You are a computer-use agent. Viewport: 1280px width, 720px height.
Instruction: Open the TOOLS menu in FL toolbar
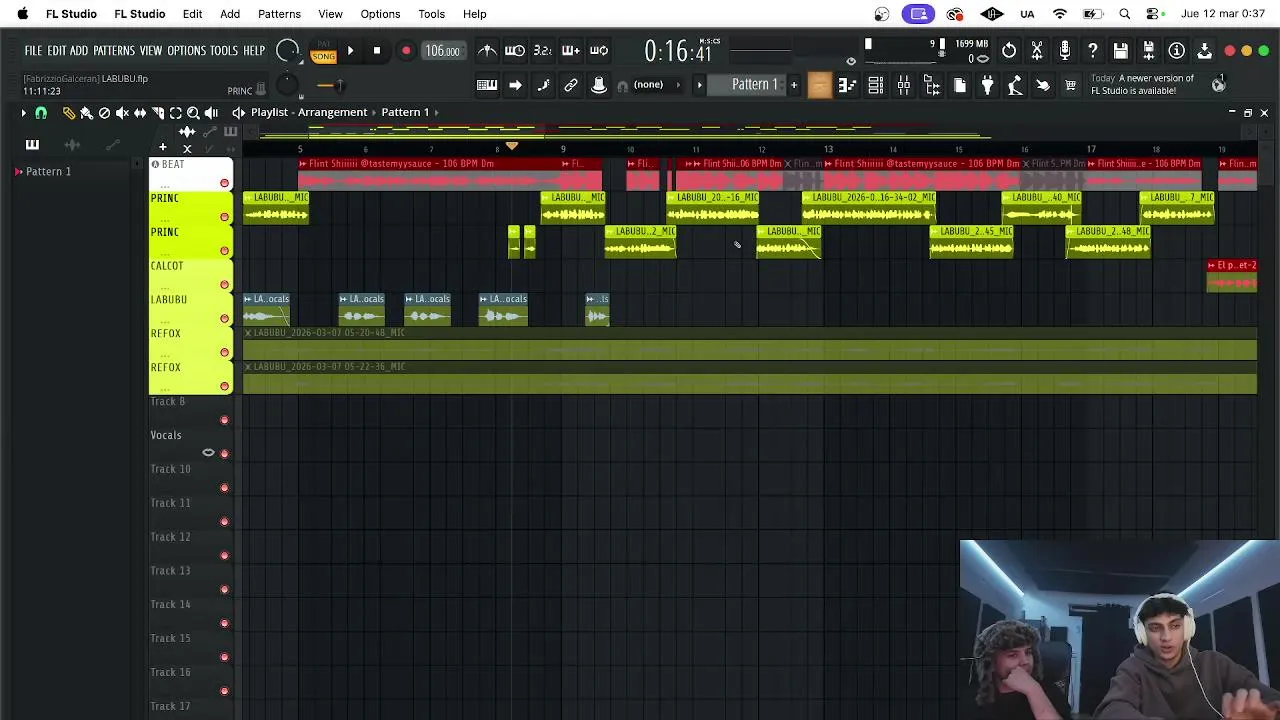(x=224, y=51)
